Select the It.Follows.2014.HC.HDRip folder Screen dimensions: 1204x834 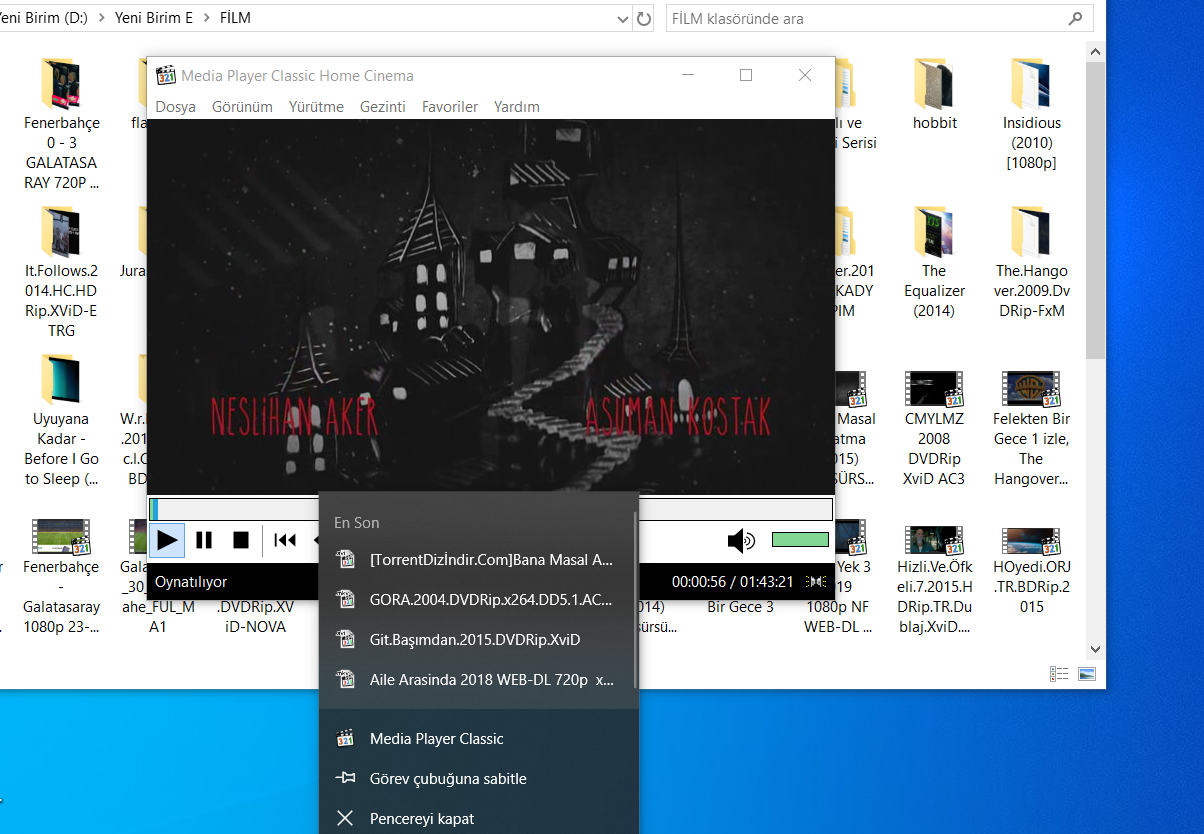(x=62, y=272)
